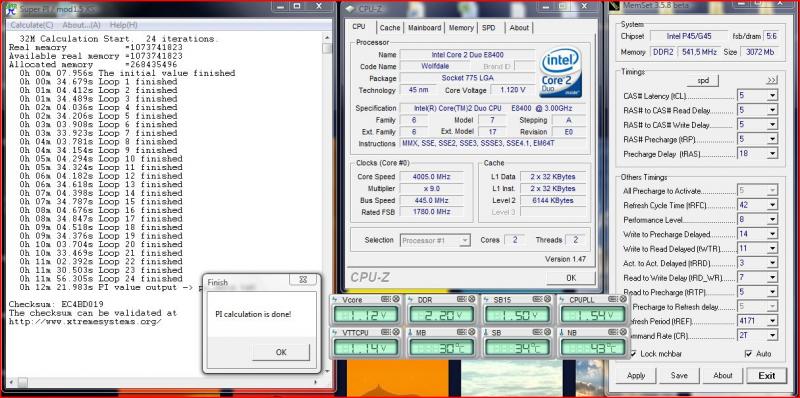This screenshot has width=800, height=398.
Task: Click the lightning icon on Vcore widget
Action: coord(336,300)
